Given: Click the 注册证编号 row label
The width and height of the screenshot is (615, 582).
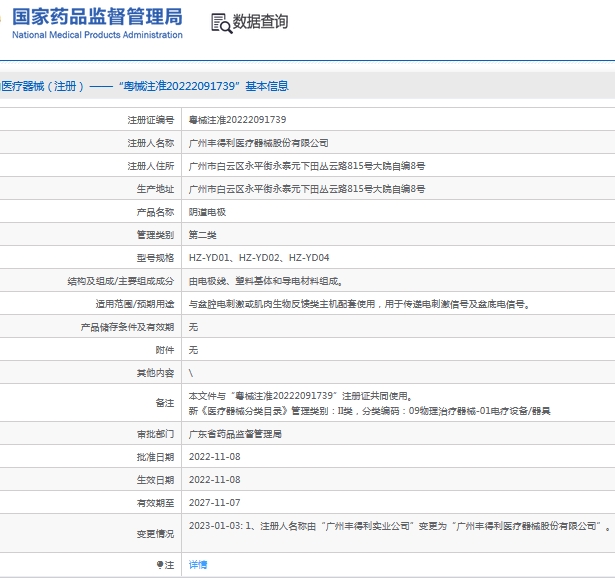Looking at the screenshot, I should [151, 120].
